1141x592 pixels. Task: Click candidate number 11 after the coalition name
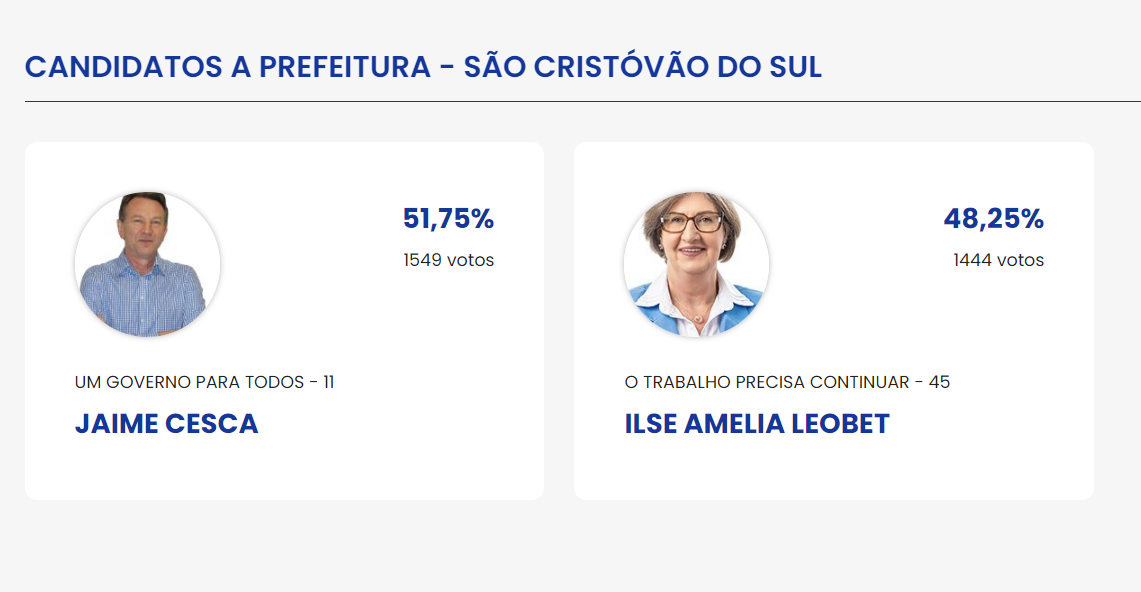[328, 382]
